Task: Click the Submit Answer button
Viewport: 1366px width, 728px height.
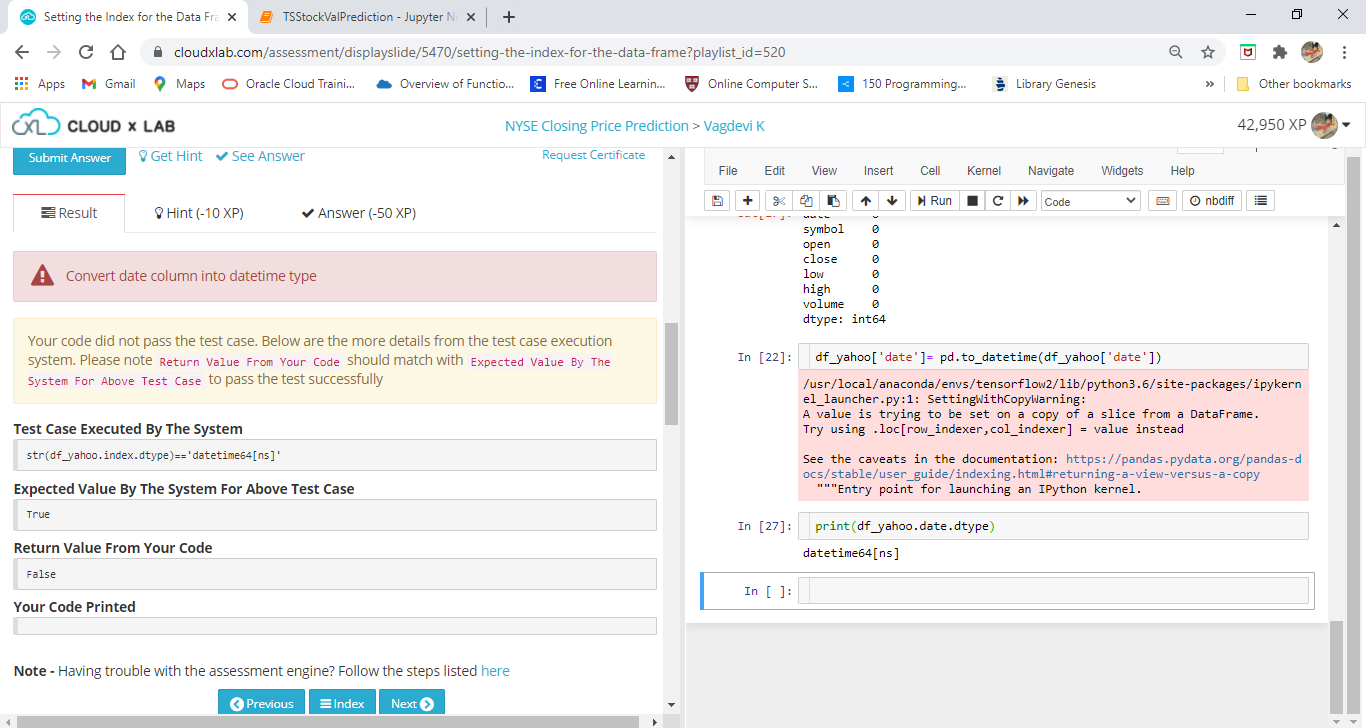Action: (70, 158)
